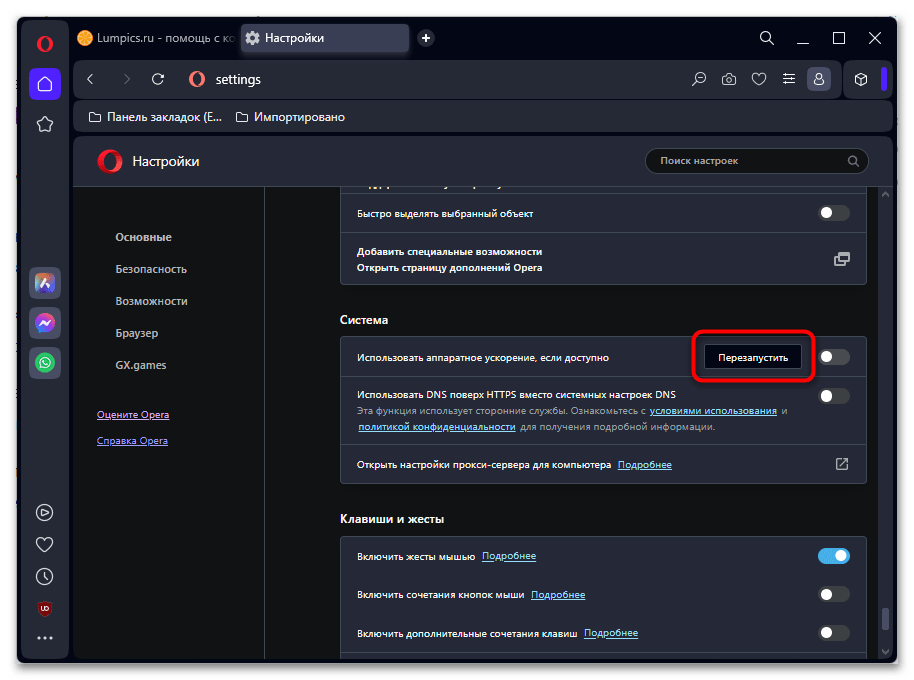Search in tabs magnifier icon
This screenshot has width=914, height=680.
pyautogui.click(x=767, y=38)
